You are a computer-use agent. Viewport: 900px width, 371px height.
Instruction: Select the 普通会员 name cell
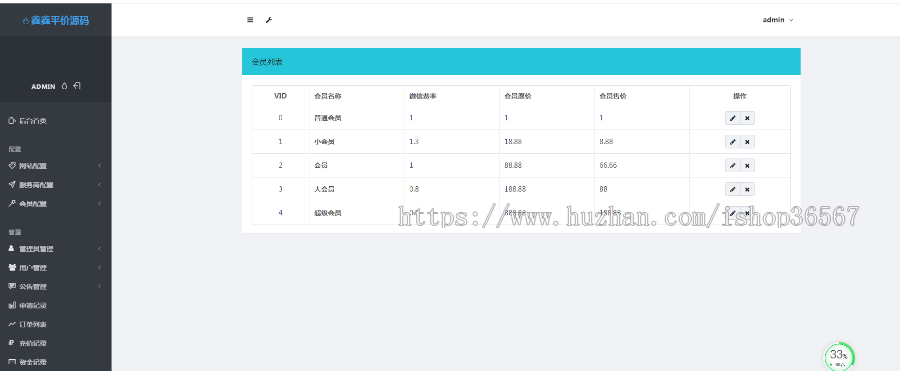pos(328,118)
